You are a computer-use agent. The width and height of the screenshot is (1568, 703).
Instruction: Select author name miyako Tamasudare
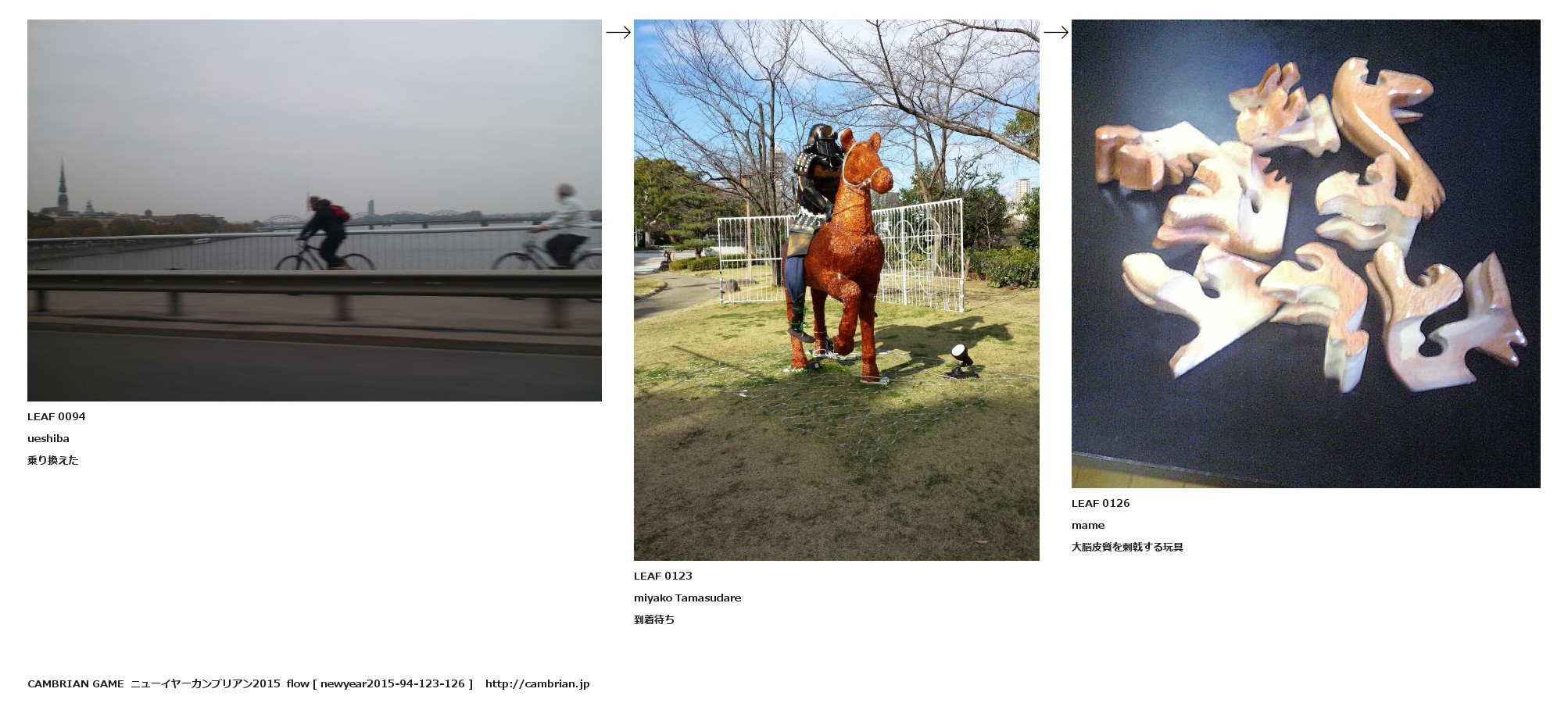point(688,598)
